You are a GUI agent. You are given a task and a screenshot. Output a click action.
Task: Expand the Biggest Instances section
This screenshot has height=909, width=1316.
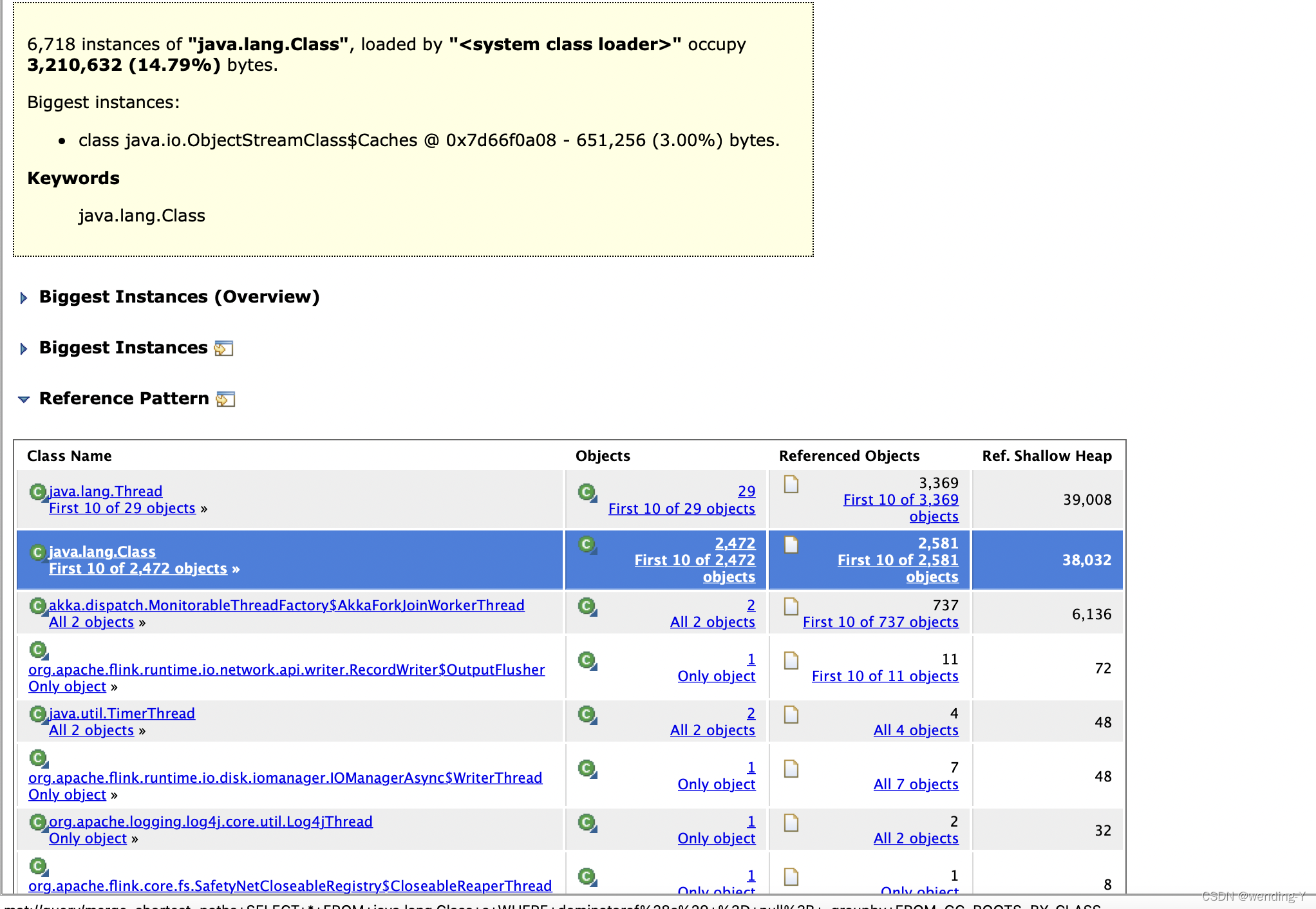point(24,348)
